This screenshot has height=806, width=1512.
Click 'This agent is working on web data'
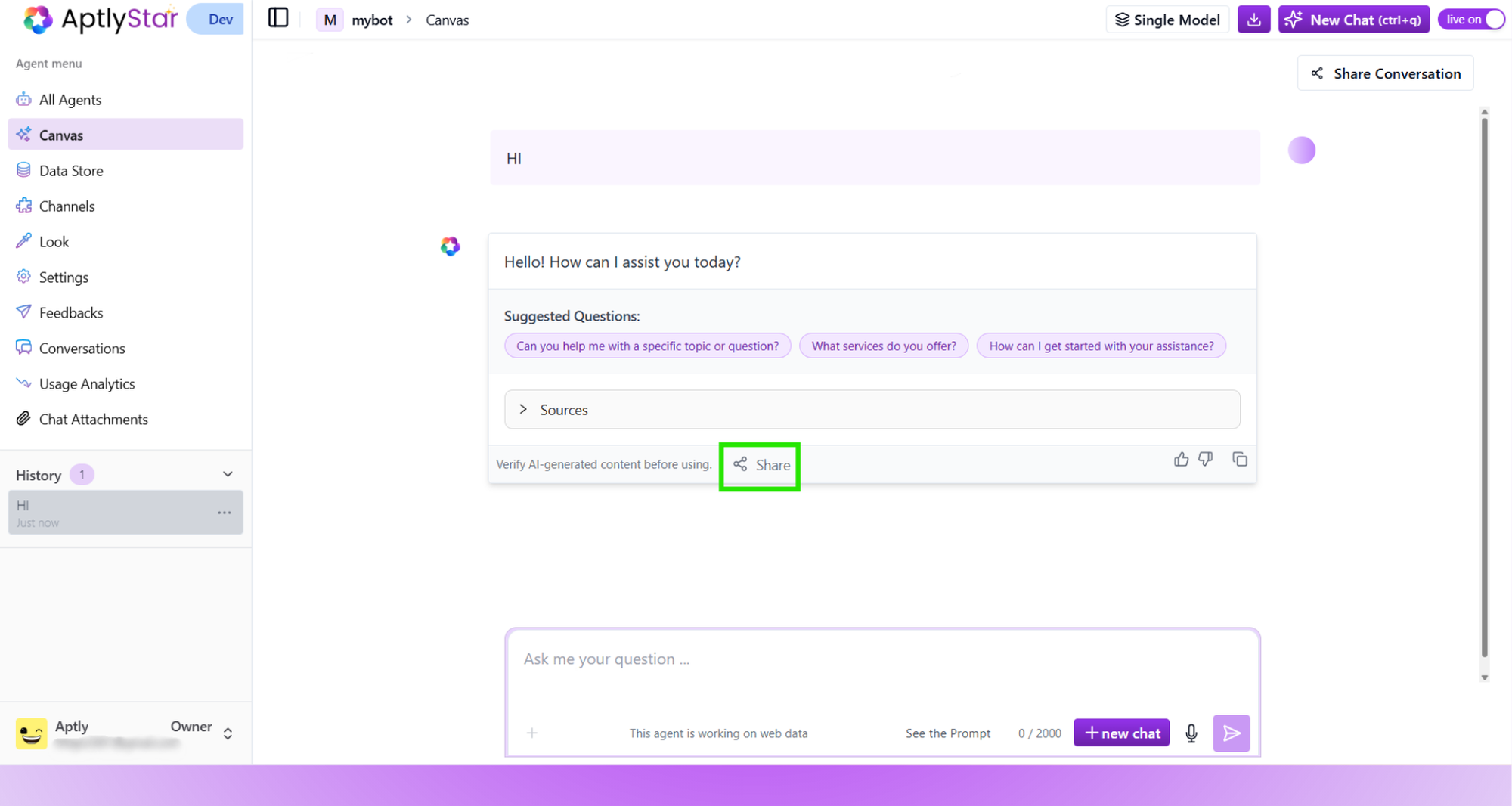click(x=718, y=733)
